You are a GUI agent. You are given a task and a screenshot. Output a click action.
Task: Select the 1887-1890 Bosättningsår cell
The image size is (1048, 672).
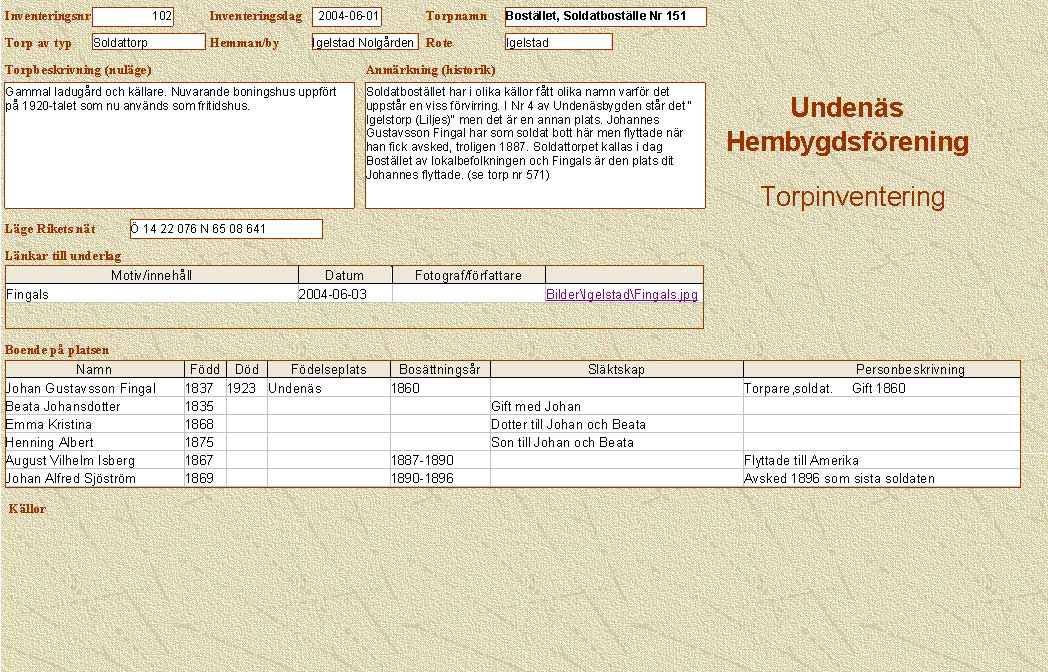[x=440, y=461]
